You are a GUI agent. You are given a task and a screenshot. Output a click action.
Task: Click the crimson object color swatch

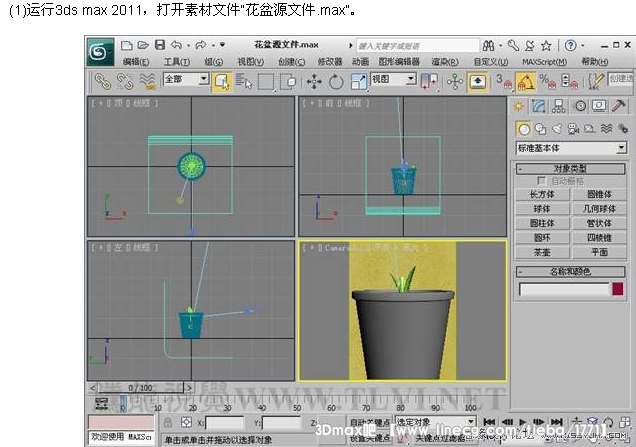618,289
